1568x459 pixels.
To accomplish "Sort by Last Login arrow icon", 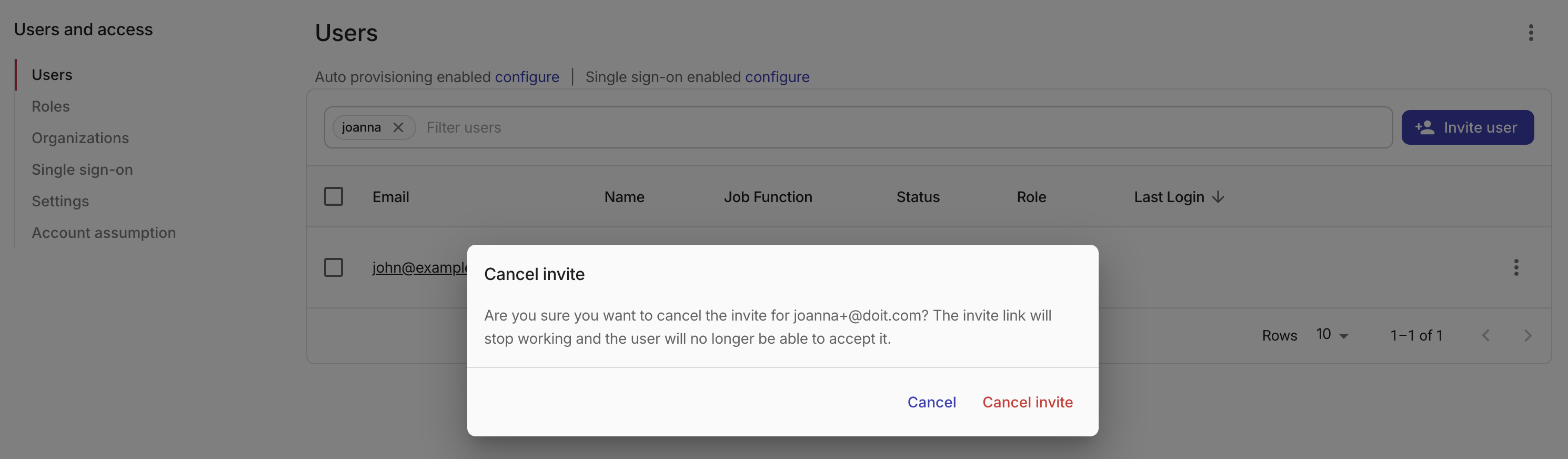I will [1218, 197].
